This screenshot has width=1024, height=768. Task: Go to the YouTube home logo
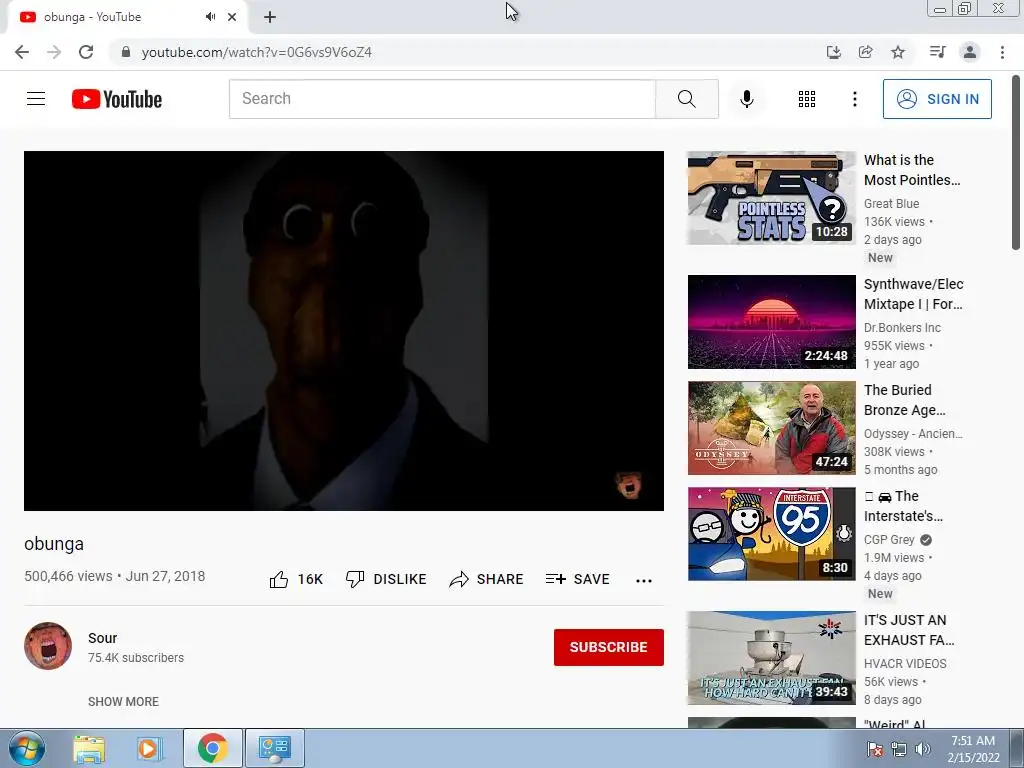pyautogui.click(x=117, y=99)
